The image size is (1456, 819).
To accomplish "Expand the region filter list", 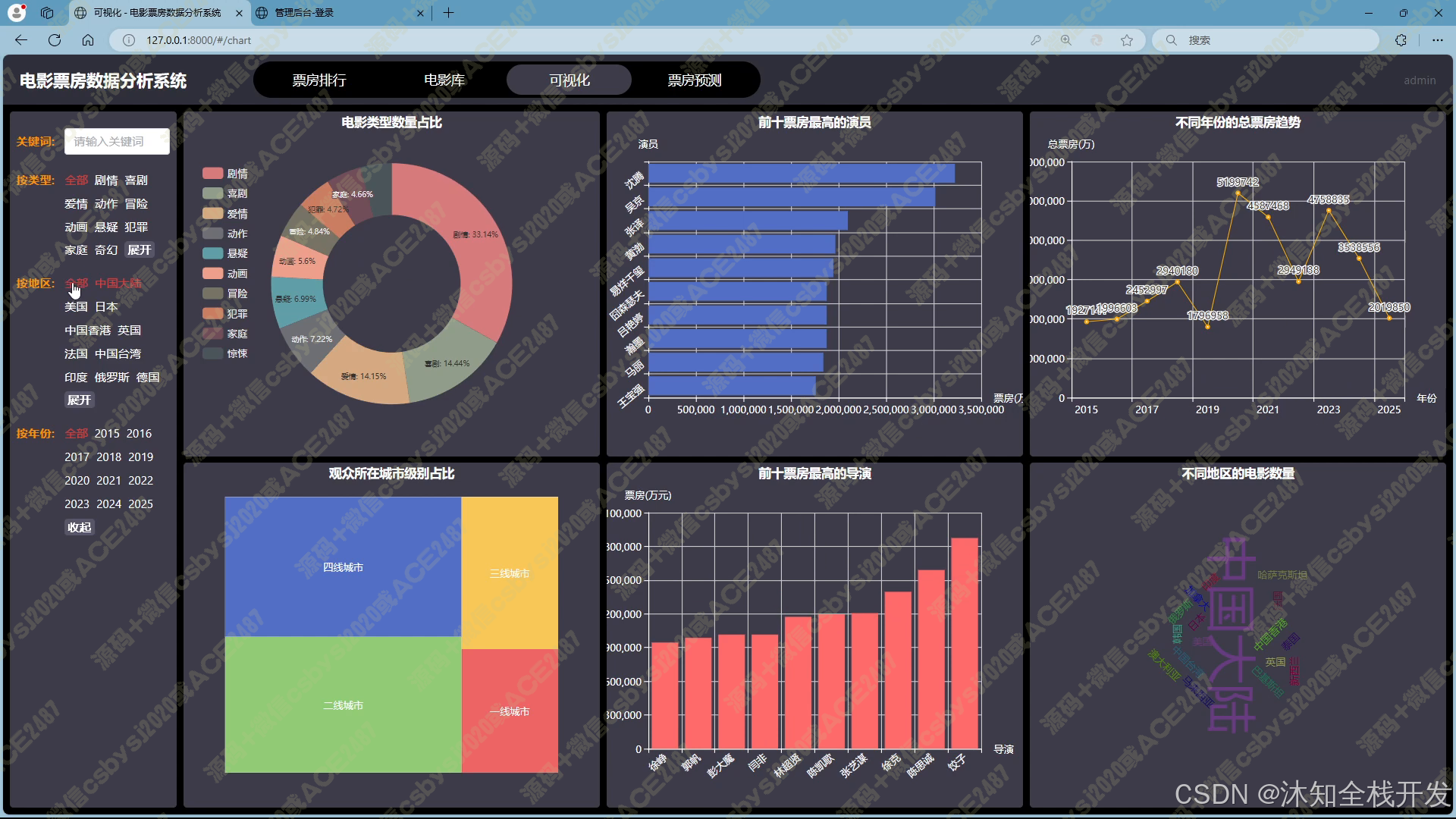I will (79, 400).
